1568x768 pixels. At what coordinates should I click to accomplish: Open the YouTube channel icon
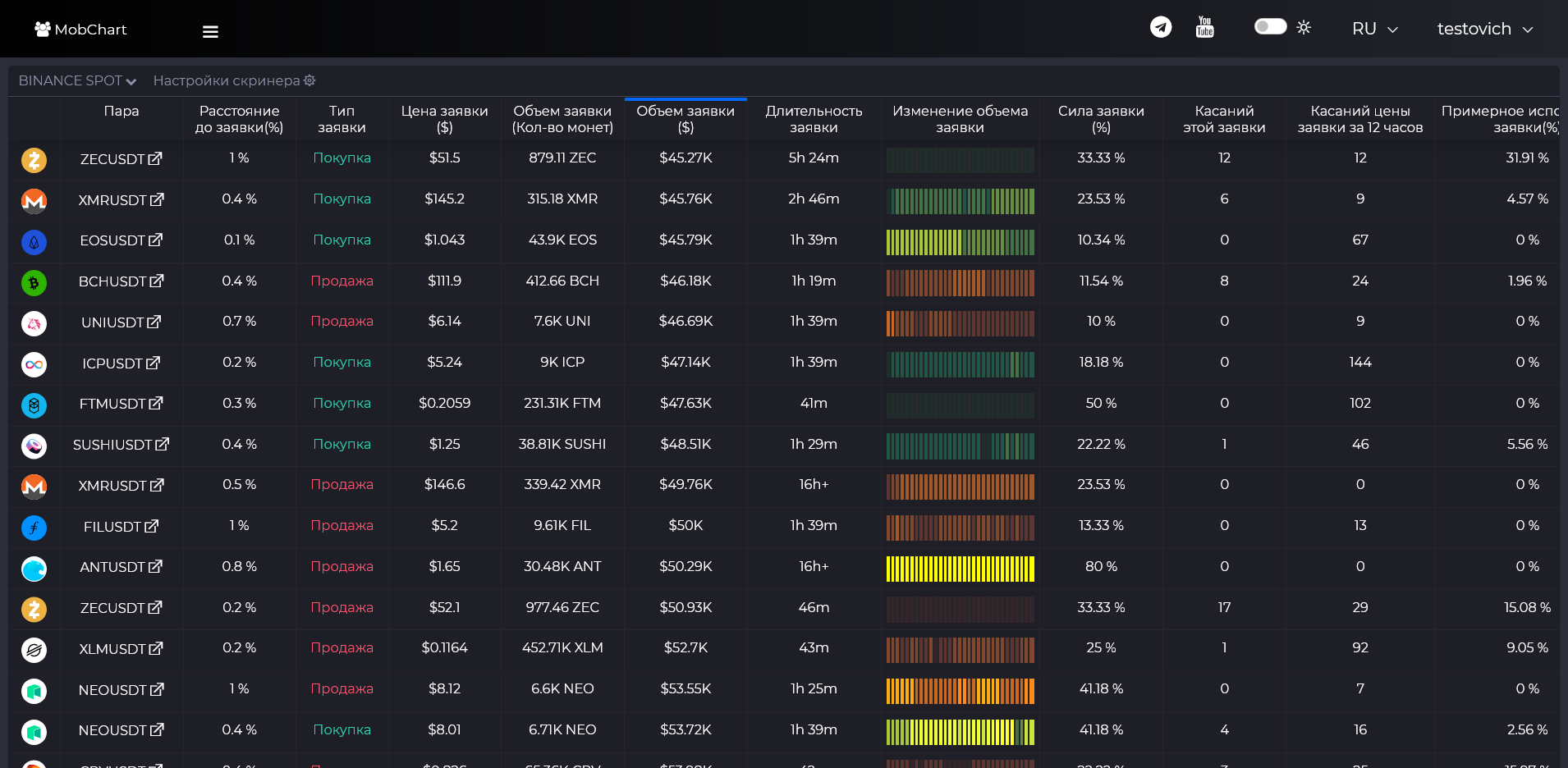(1204, 27)
